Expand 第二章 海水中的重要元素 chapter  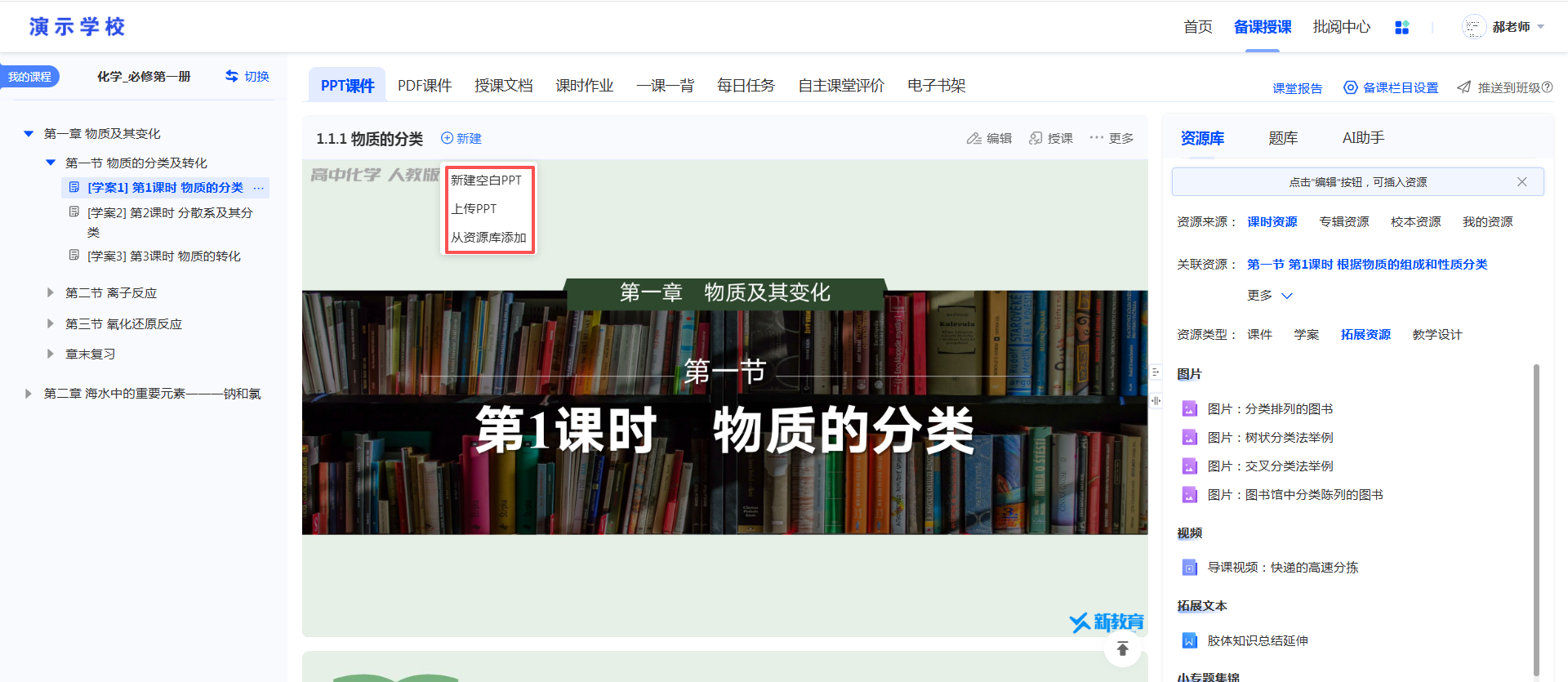pos(29,394)
